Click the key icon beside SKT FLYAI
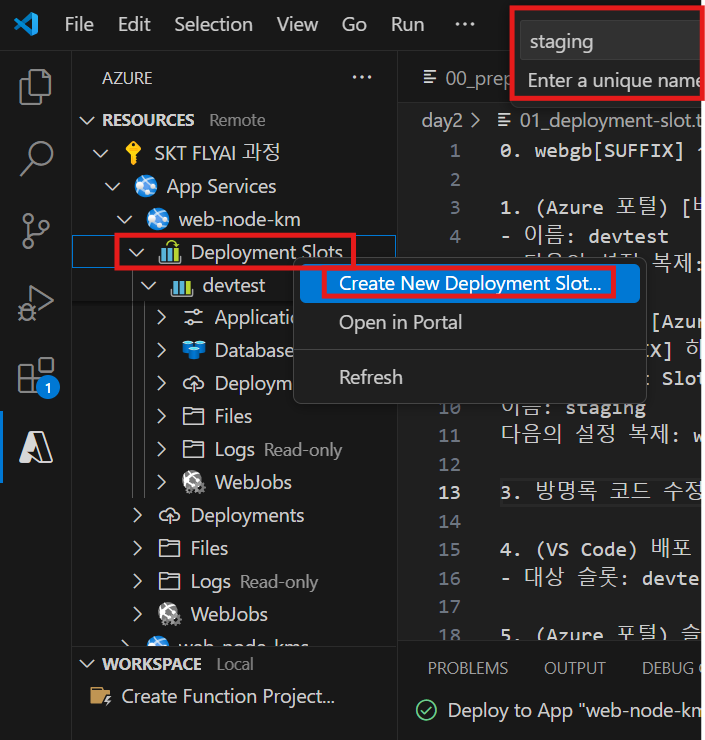 (x=133, y=153)
